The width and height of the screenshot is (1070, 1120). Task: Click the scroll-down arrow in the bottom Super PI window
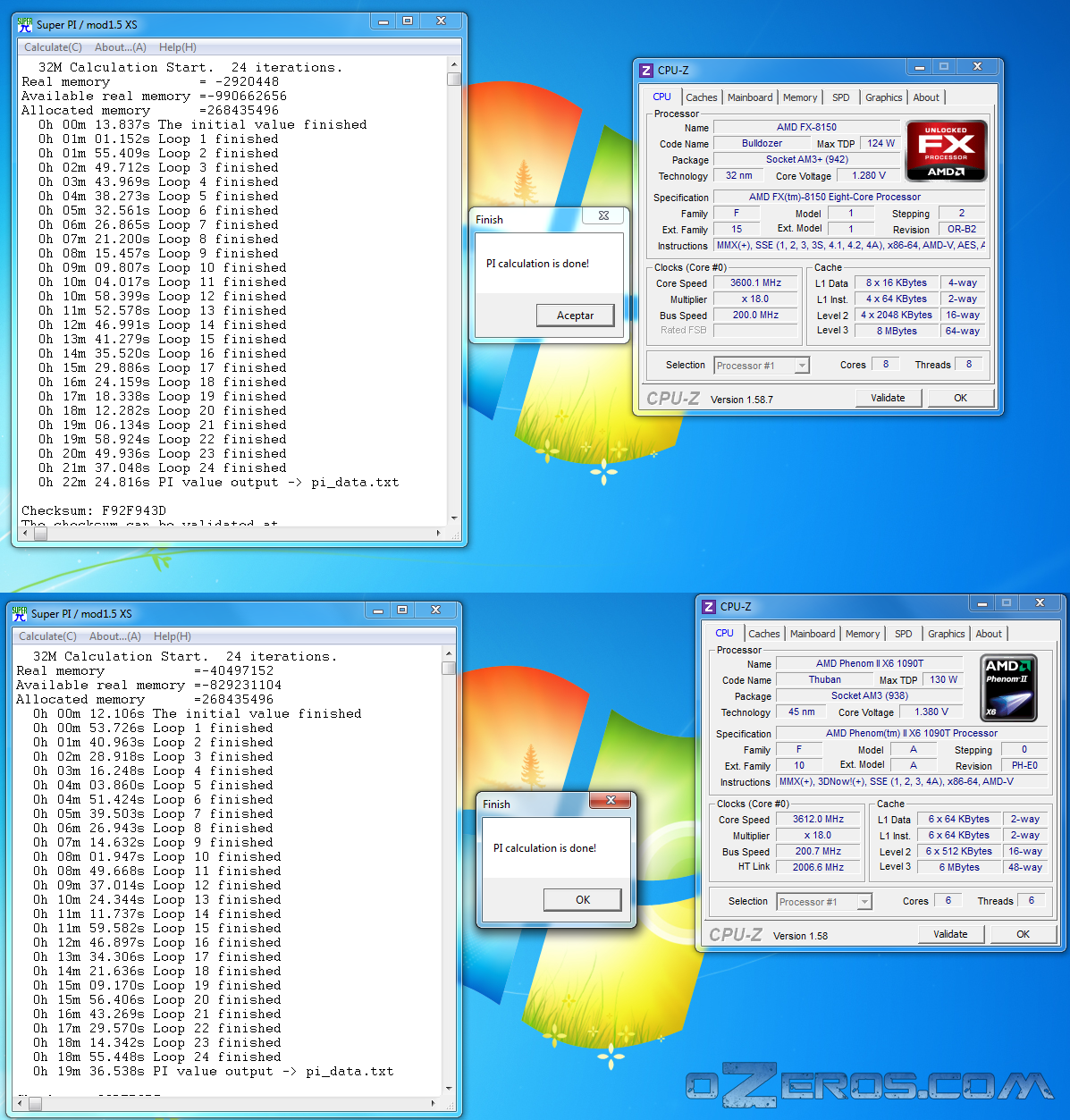coord(449,1088)
